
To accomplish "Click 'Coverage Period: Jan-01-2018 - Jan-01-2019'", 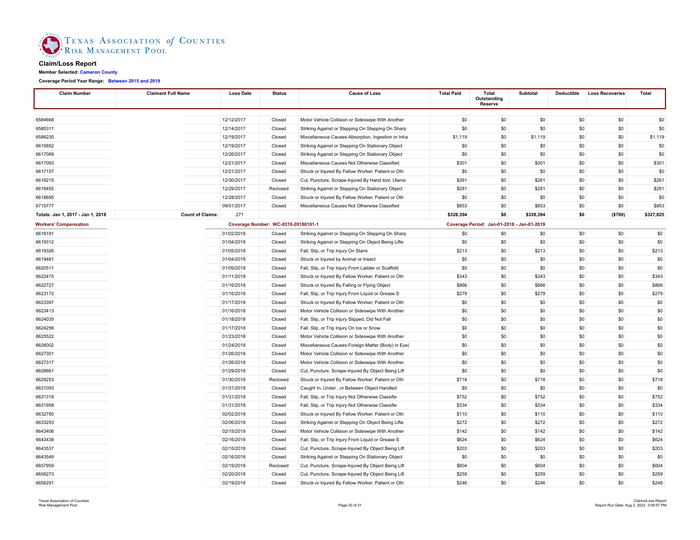I will pyautogui.click(x=496, y=224).
